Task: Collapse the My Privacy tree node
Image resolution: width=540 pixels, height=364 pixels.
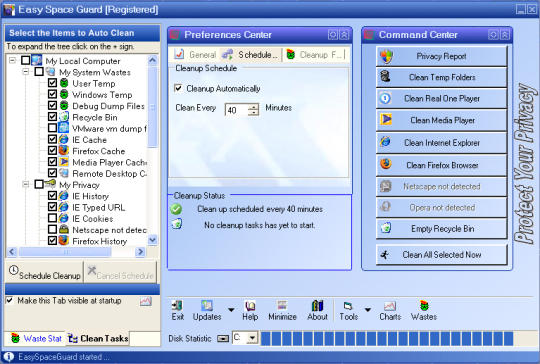Action: click(x=26, y=185)
